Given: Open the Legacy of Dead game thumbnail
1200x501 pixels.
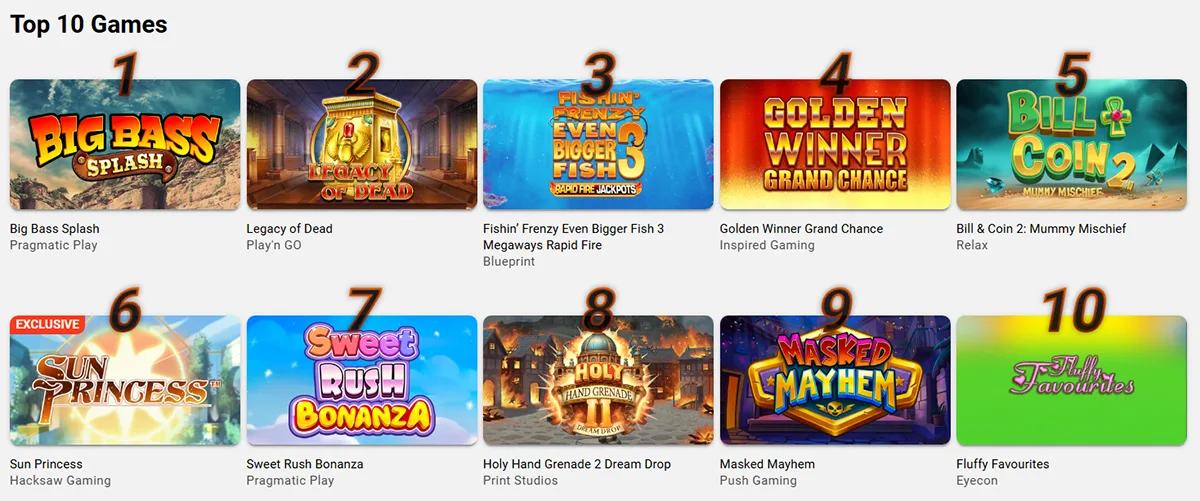Looking at the screenshot, I should coord(362,145).
